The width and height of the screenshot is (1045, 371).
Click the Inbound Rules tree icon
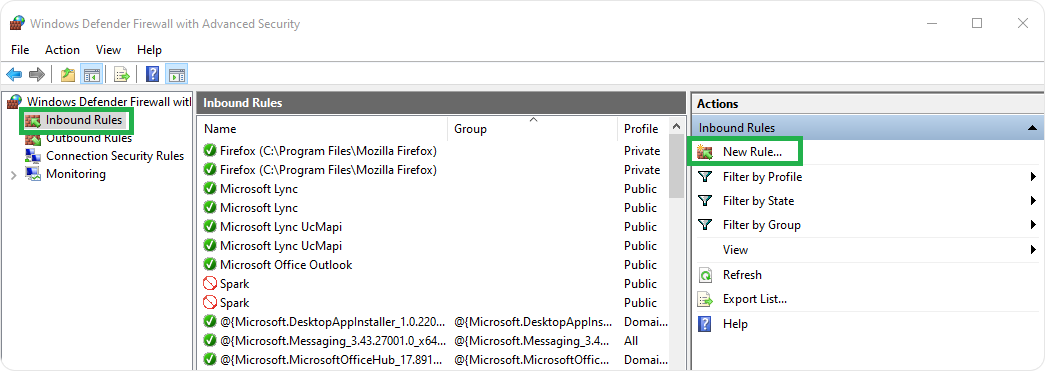(x=33, y=120)
